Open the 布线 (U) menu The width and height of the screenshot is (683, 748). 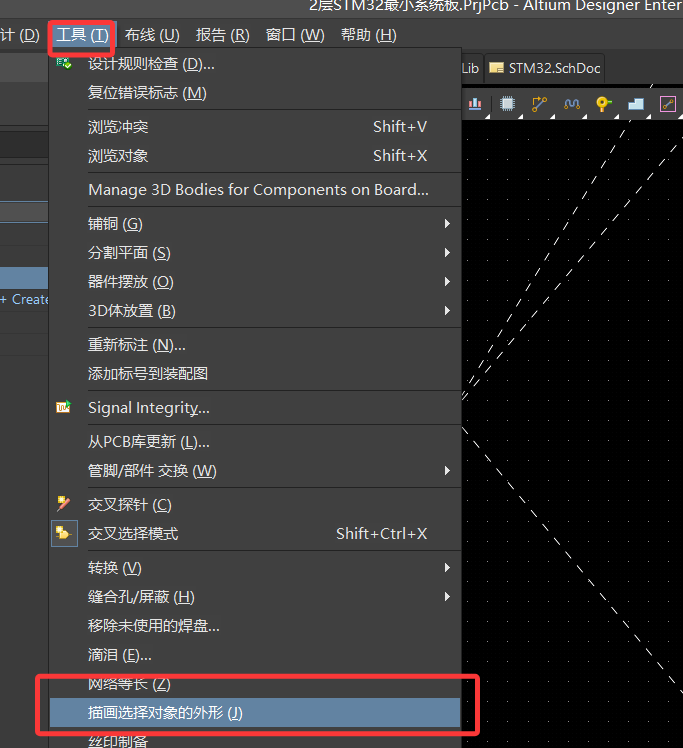[152, 35]
